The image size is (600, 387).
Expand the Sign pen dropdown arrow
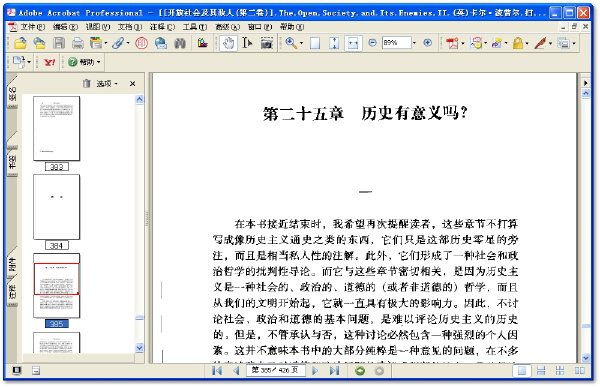(x=550, y=43)
